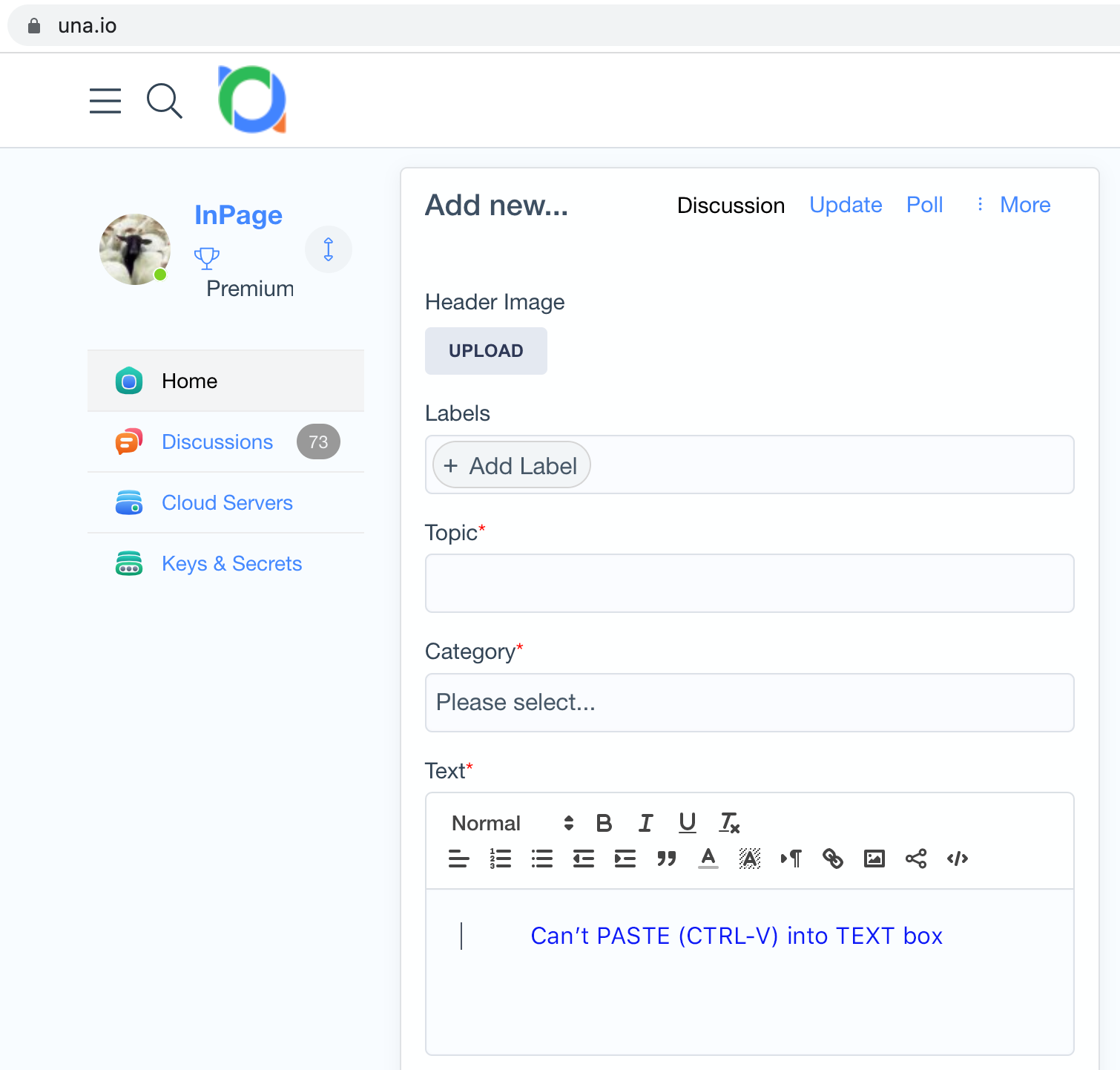Pick a text color
This screenshot has height=1070, width=1120.
(x=708, y=859)
